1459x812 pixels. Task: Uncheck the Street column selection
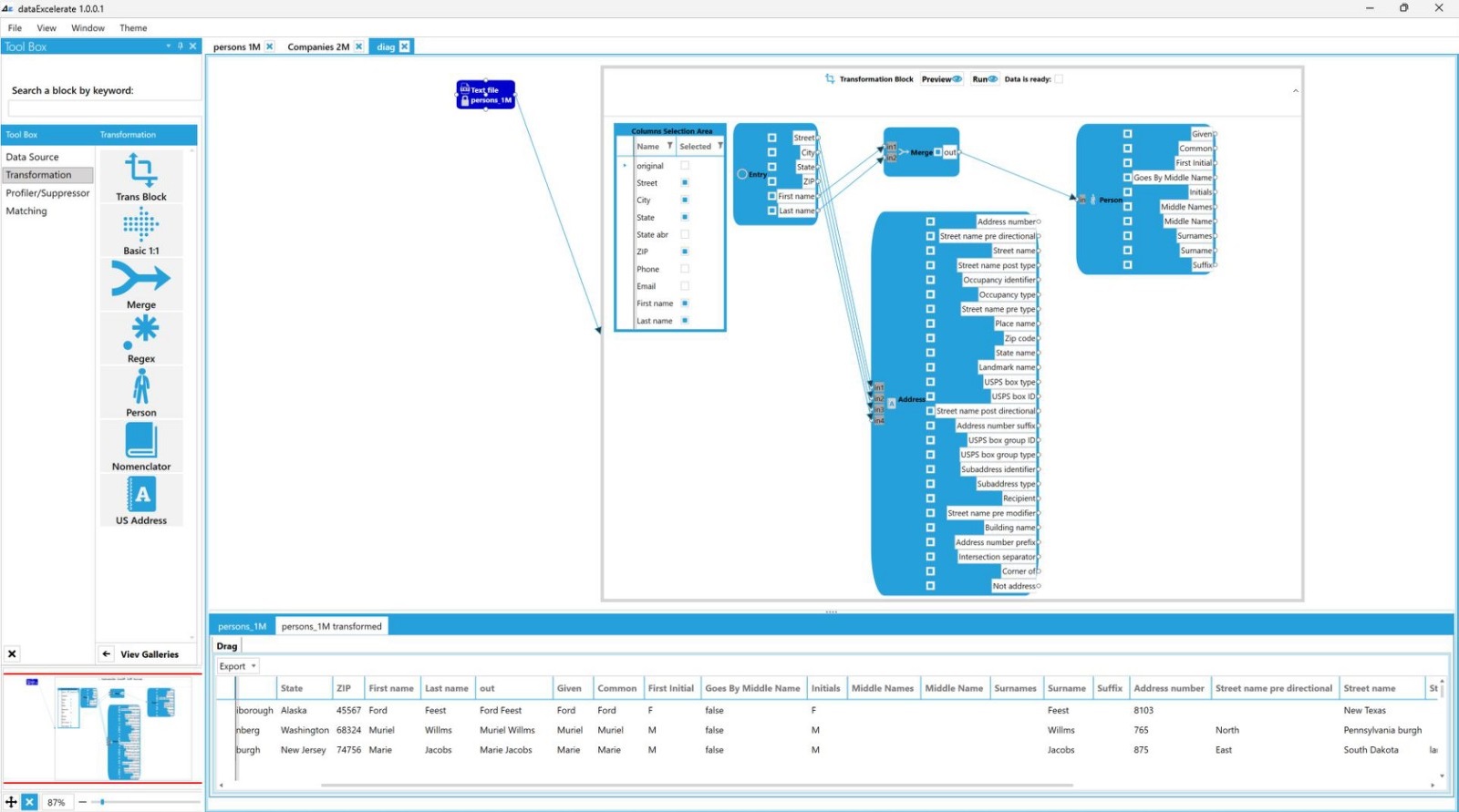[x=685, y=183]
